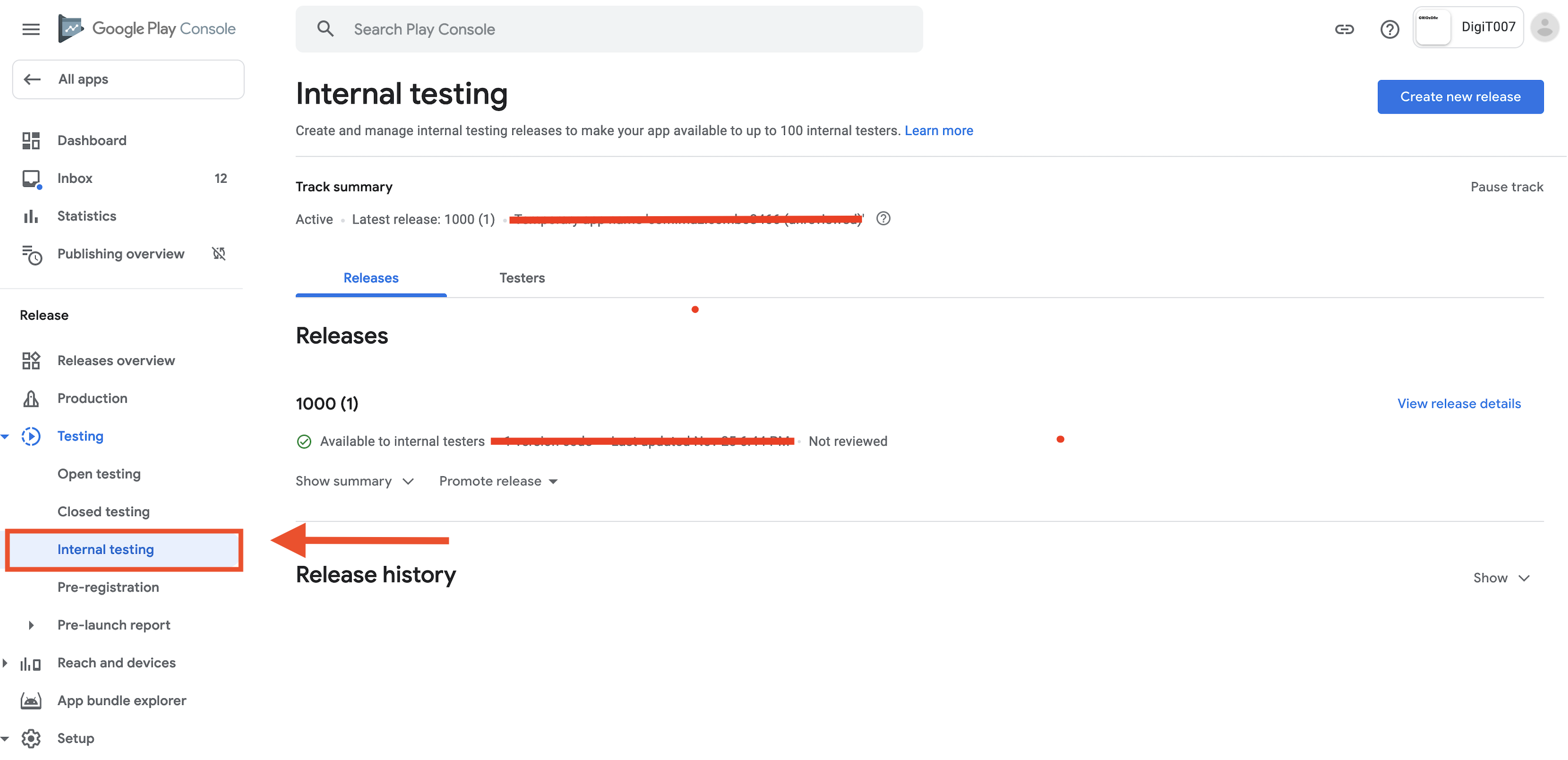Select the Releases tab

click(x=371, y=278)
